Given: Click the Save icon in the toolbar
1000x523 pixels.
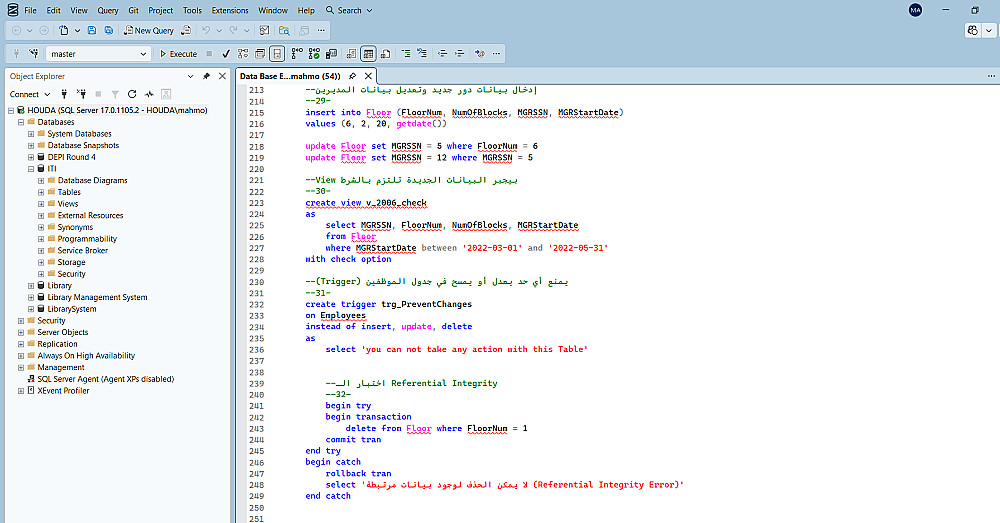Looking at the screenshot, I should tap(92, 30).
